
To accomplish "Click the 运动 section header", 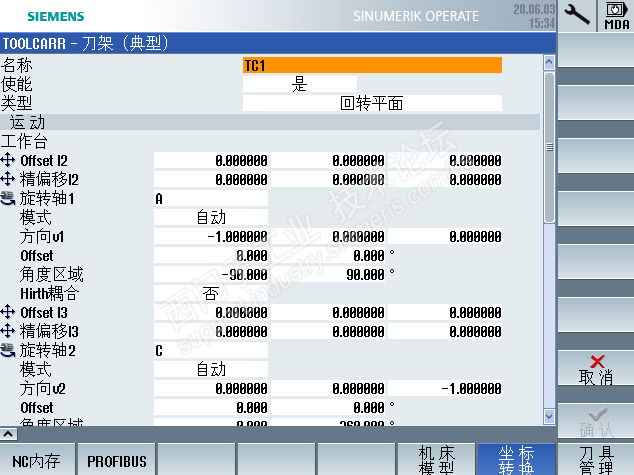I will [270, 122].
